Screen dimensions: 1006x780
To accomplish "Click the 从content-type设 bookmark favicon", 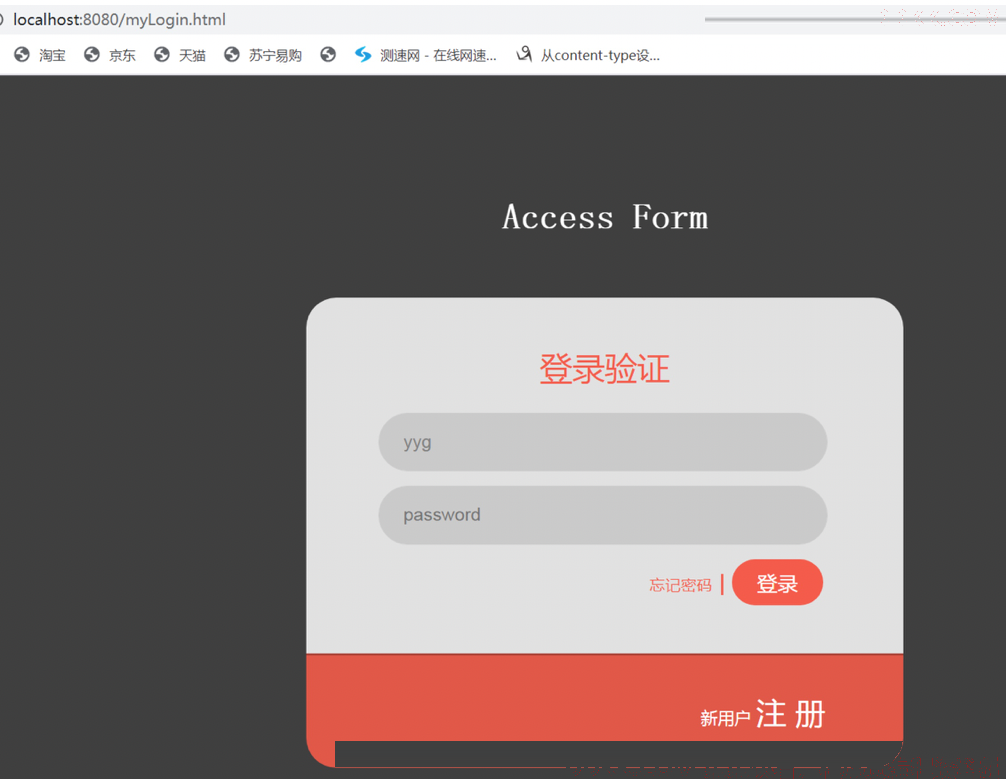I will [524, 55].
